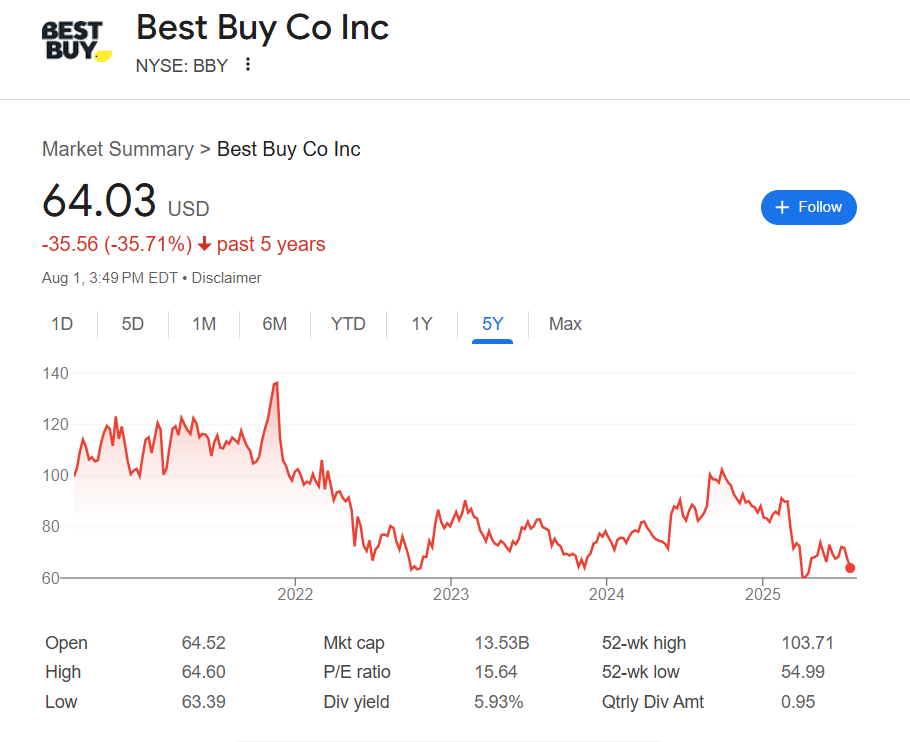
Task: Click the late-2021 price peak on the chart
Action: [276, 383]
